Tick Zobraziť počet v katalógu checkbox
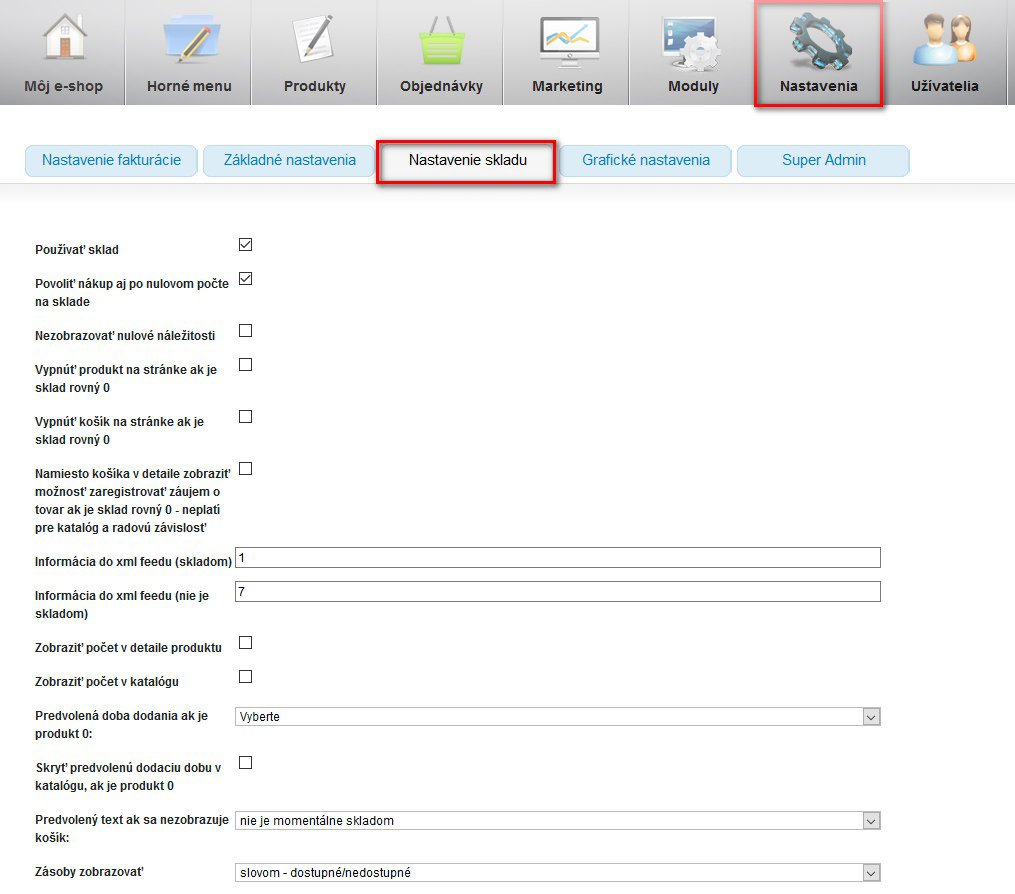The width and height of the screenshot is (1015, 894). pyautogui.click(x=245, y=677)
